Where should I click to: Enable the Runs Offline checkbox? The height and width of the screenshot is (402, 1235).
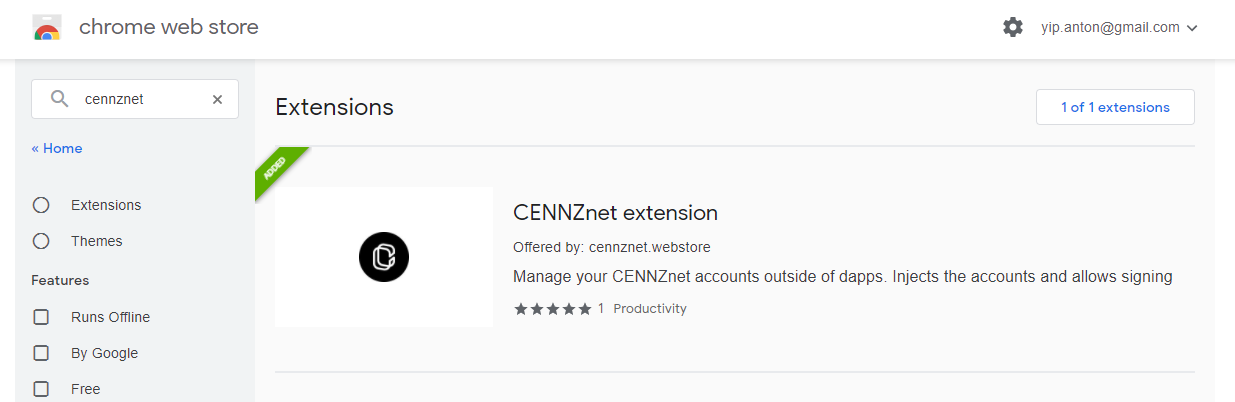pyautogui.click(x=41, y=317)
